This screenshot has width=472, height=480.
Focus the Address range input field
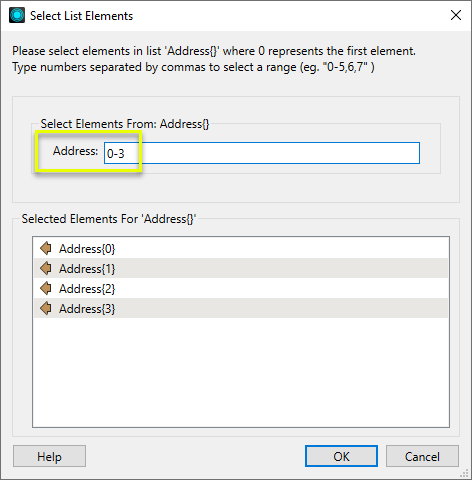tap(262, 153)
